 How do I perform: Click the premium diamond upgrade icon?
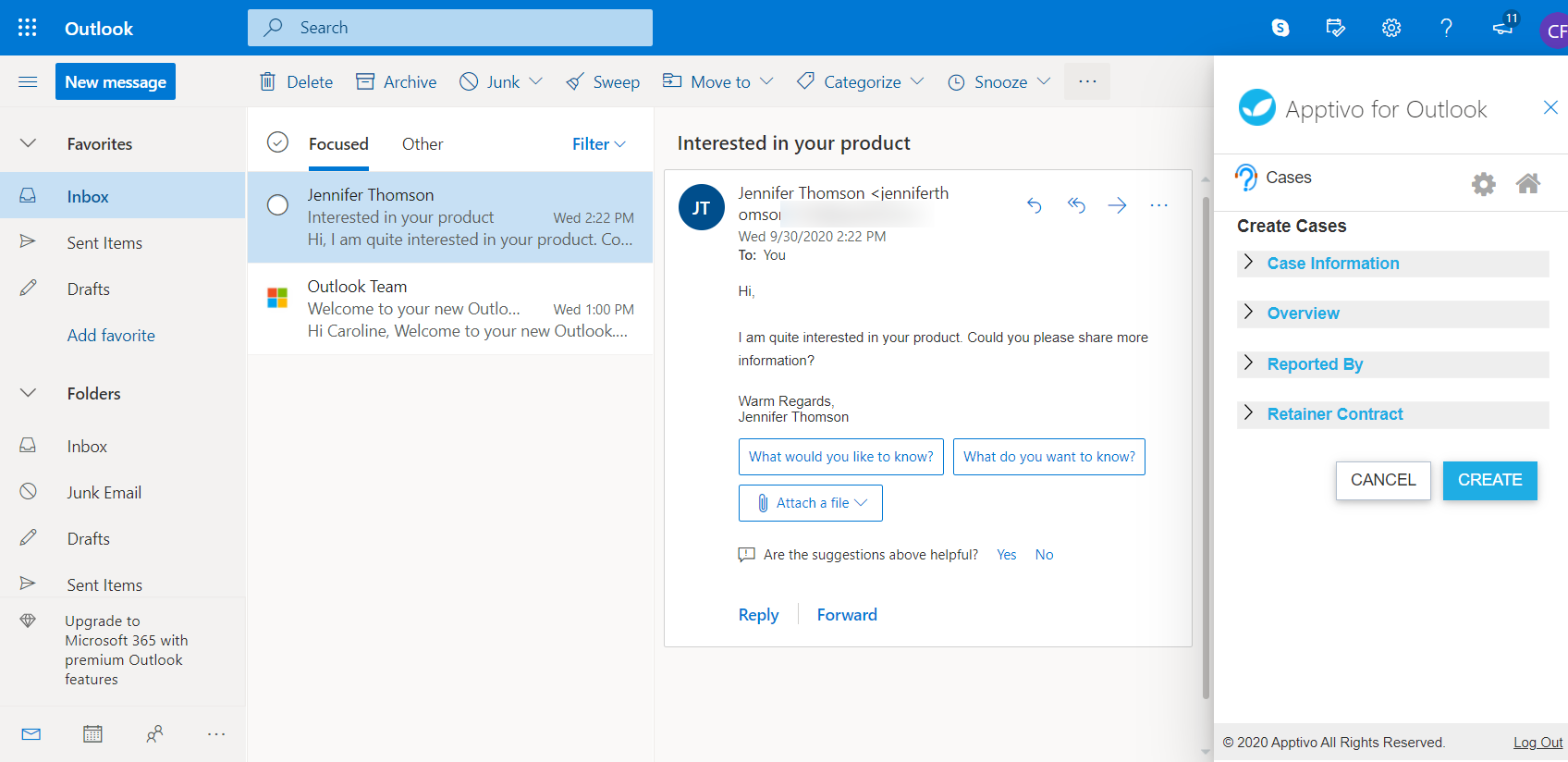(x=28, y=621)
